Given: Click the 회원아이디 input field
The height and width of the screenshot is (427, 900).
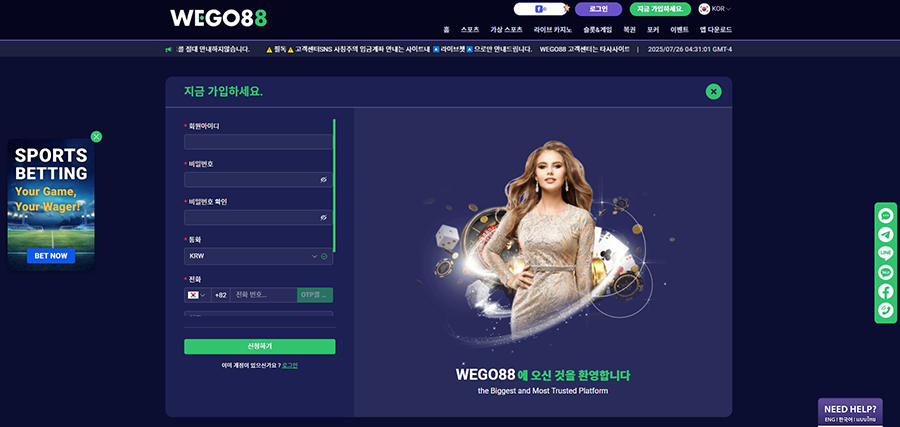Looking at the screenshot, I should 258,142.
